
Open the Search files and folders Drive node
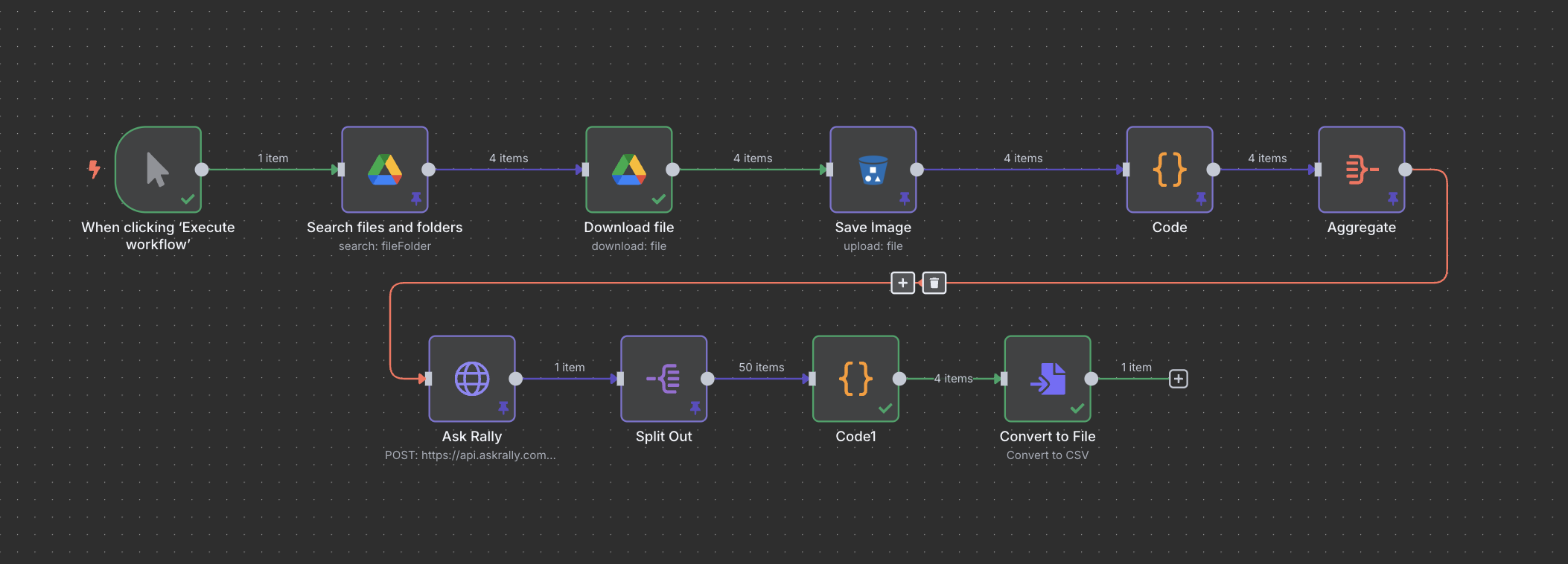pos(385,170)
